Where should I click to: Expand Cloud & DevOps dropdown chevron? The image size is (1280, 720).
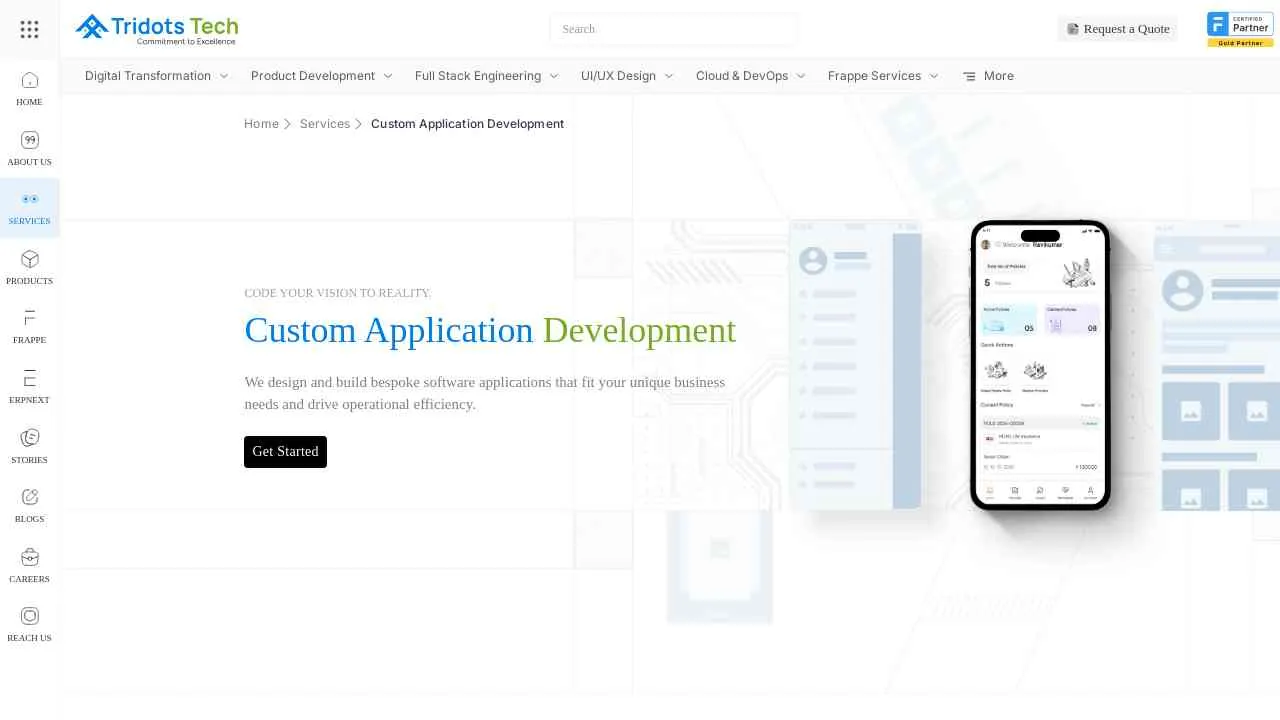[x=801, y=76]
